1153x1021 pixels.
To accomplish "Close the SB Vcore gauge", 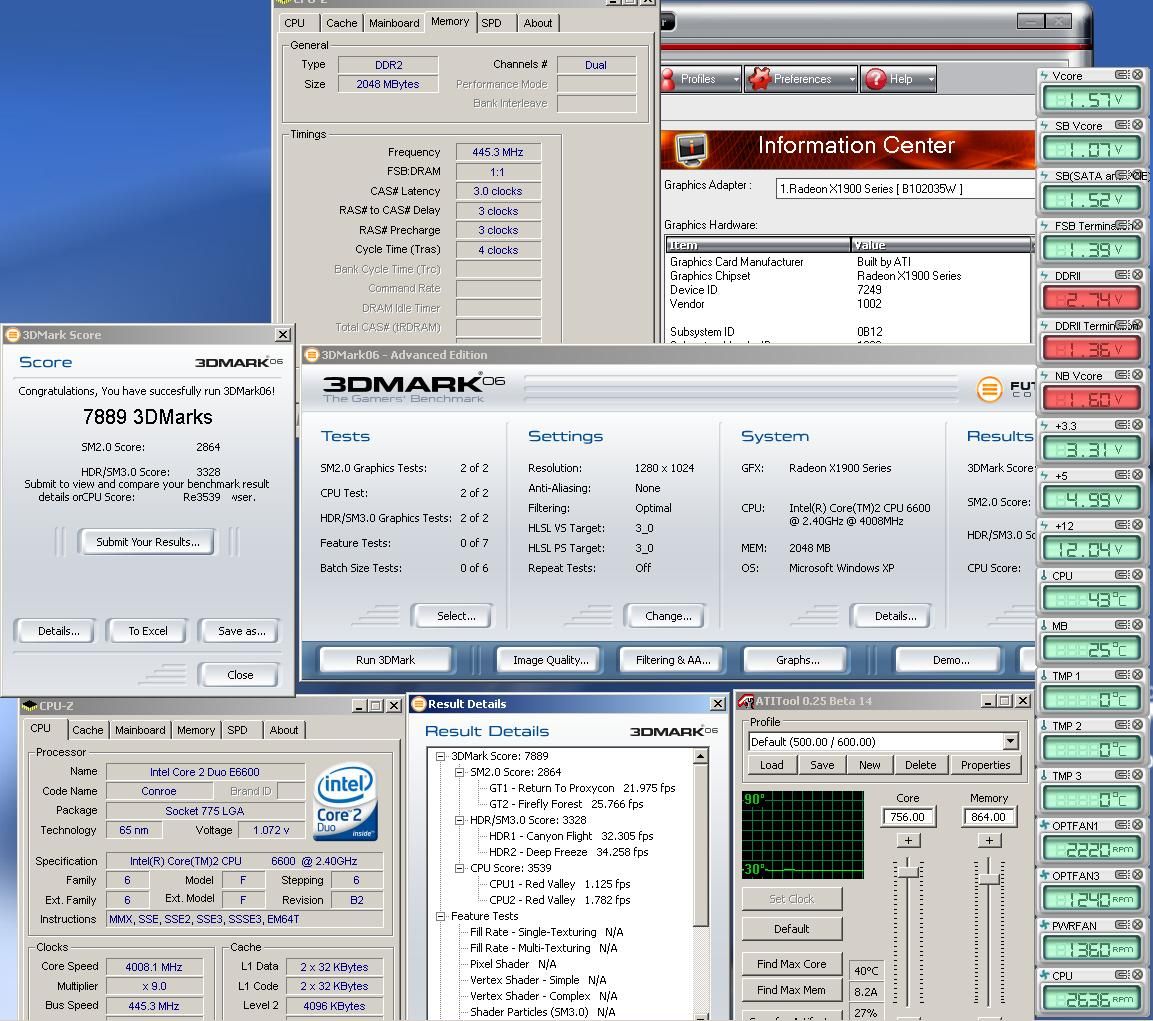I will click(x=1138, y=125).
